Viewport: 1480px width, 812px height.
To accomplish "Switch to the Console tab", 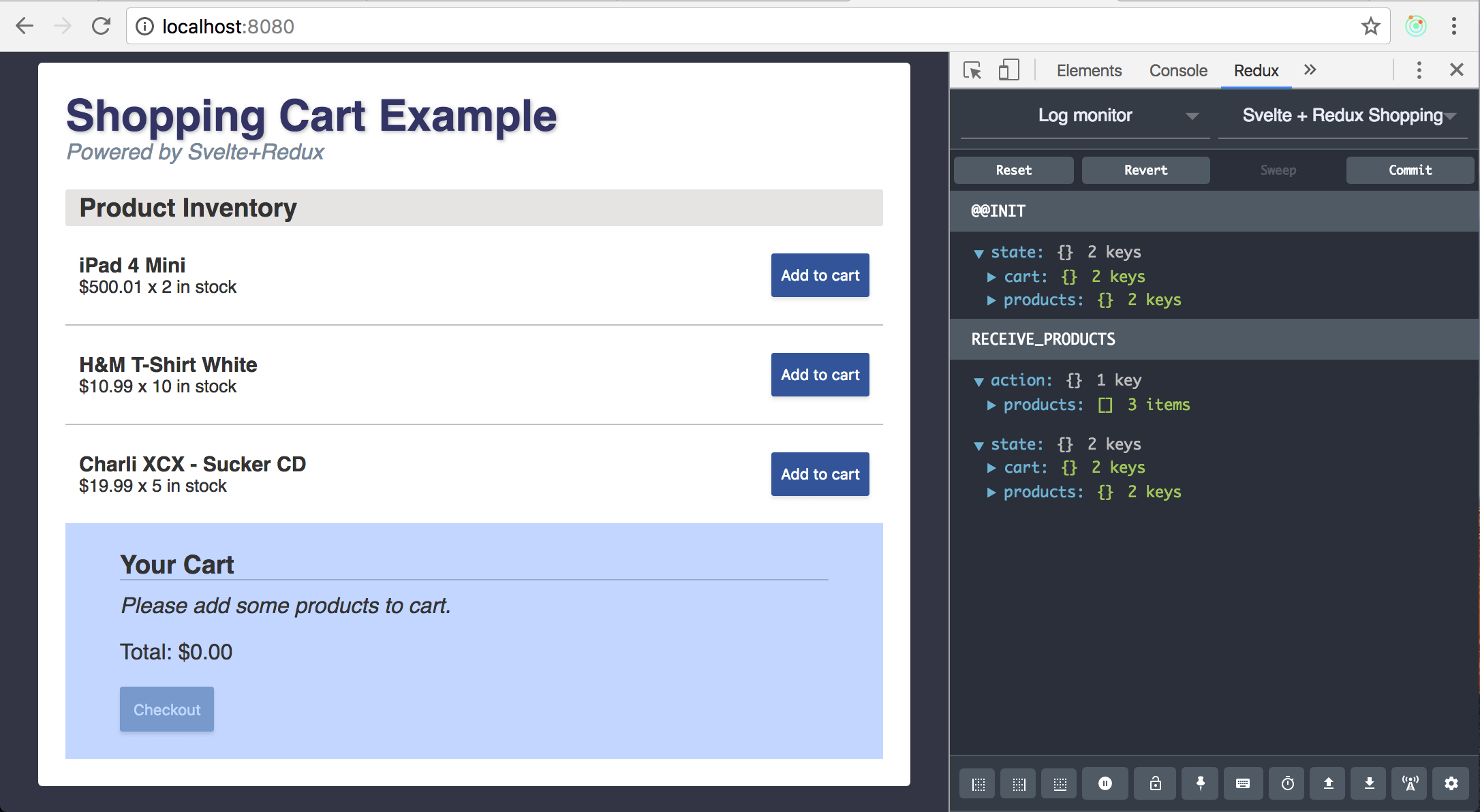I will (1178, 70).
